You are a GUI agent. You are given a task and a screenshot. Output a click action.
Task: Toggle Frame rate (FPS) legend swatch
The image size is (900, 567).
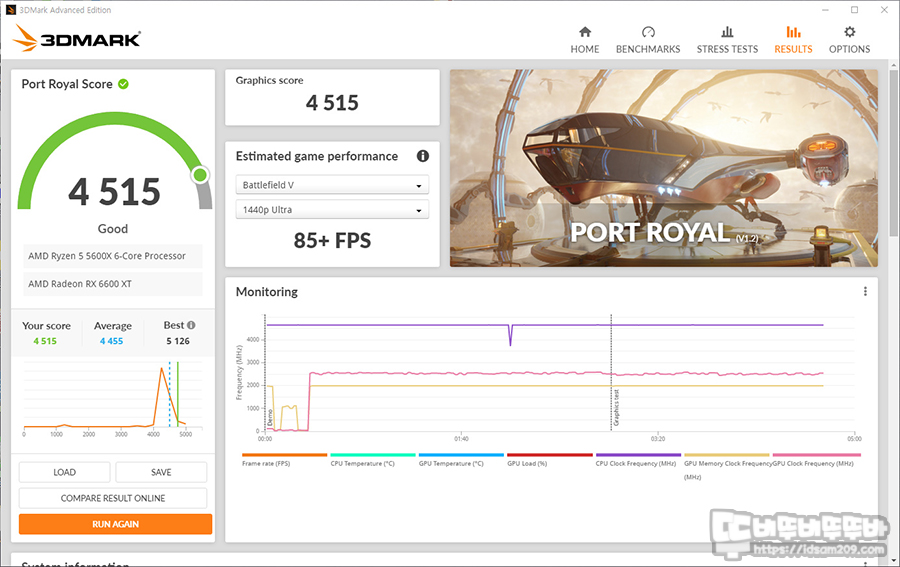click(x=285, y=455)
